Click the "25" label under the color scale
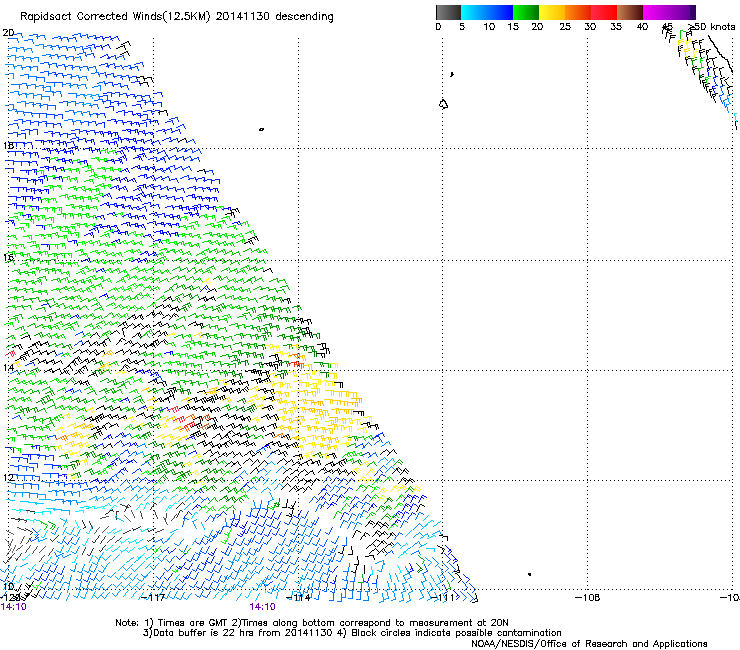Image resolution: width=740 pixels, height=650 pixels. (x=565, y=27)
